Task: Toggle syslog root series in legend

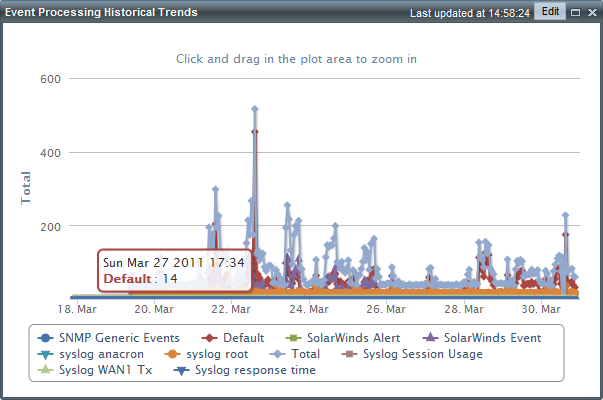Action: 206,354
